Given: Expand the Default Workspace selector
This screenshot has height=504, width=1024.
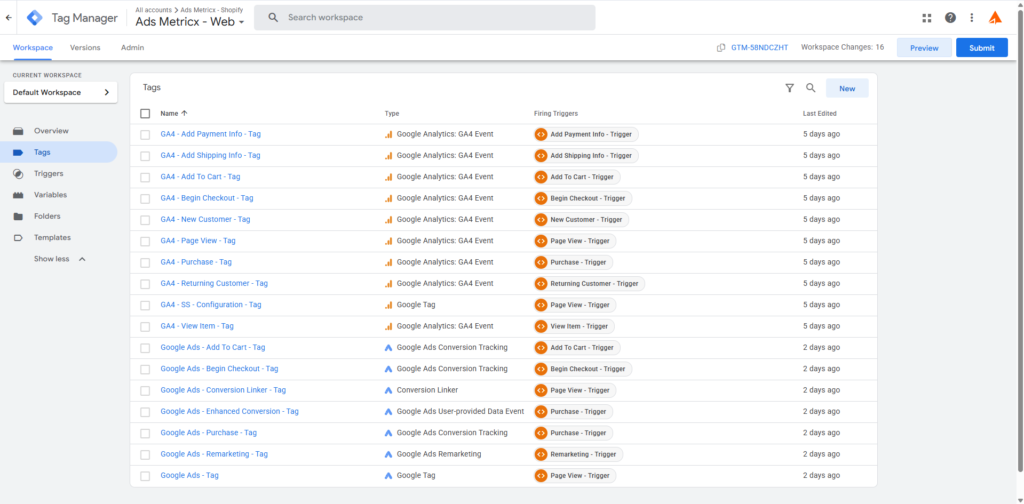Looking at the screenshot, I should pos(61,93).
